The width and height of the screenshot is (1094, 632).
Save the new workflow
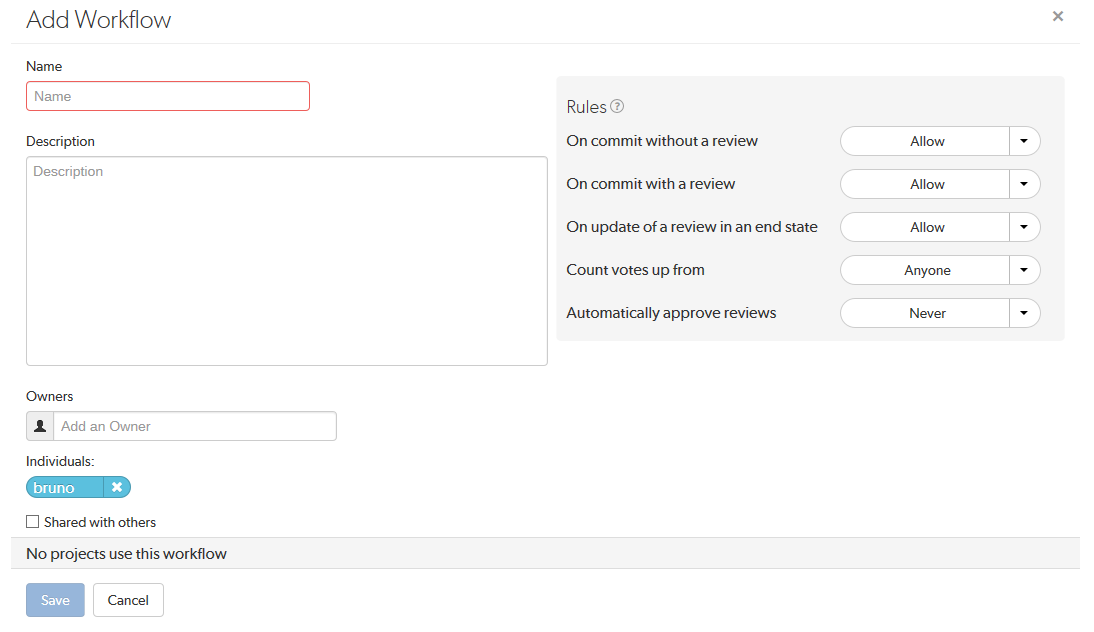55,600
